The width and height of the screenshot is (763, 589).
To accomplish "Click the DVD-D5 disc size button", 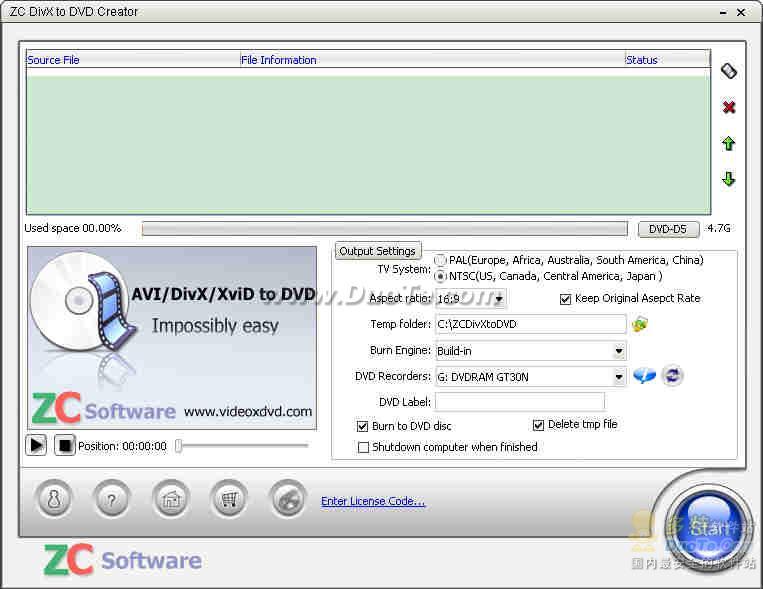I will tap(668, 229).
